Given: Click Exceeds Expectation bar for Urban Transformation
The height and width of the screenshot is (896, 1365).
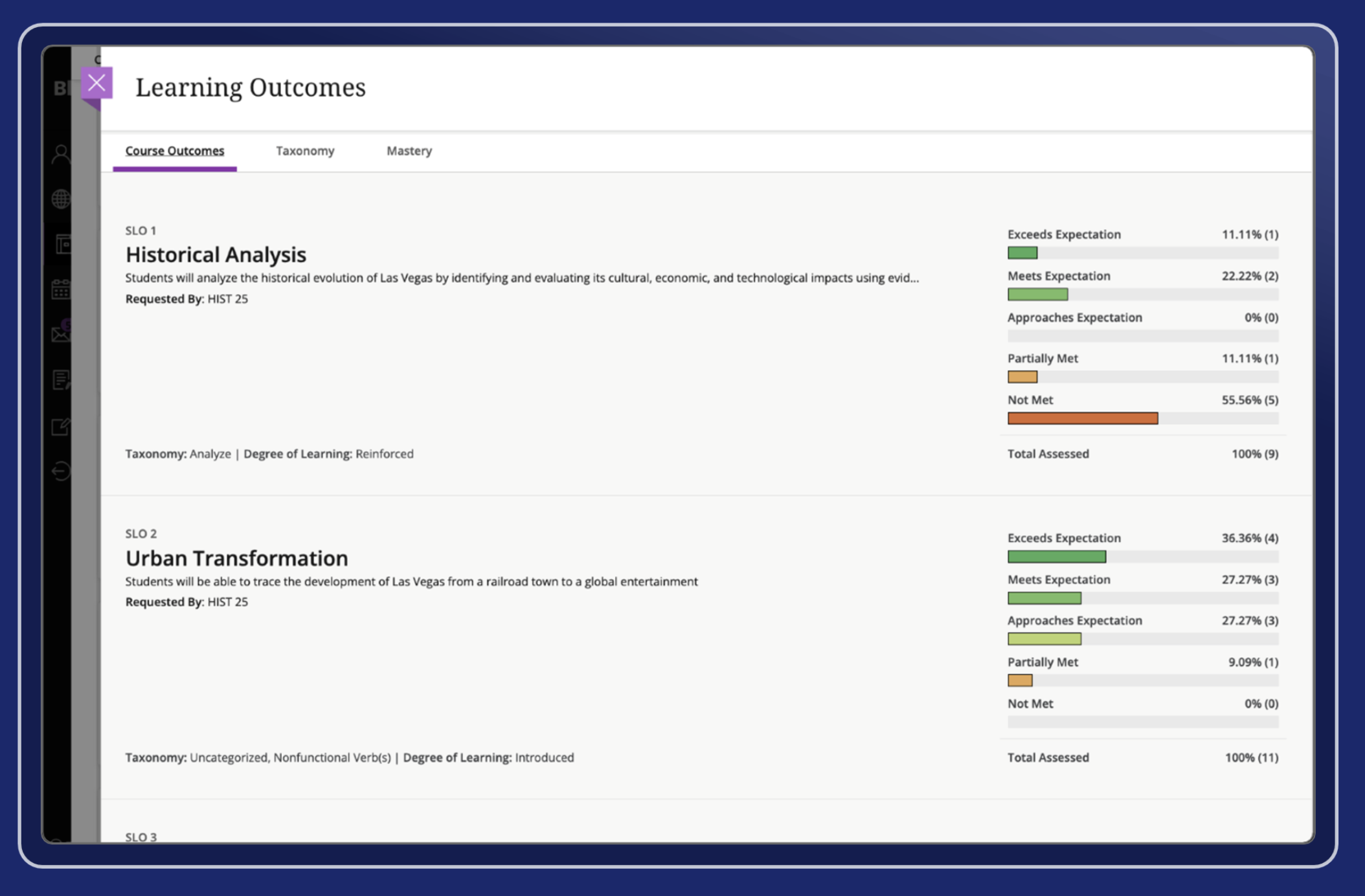Looking at the screenshot, I should click(x=1056, y=557).
